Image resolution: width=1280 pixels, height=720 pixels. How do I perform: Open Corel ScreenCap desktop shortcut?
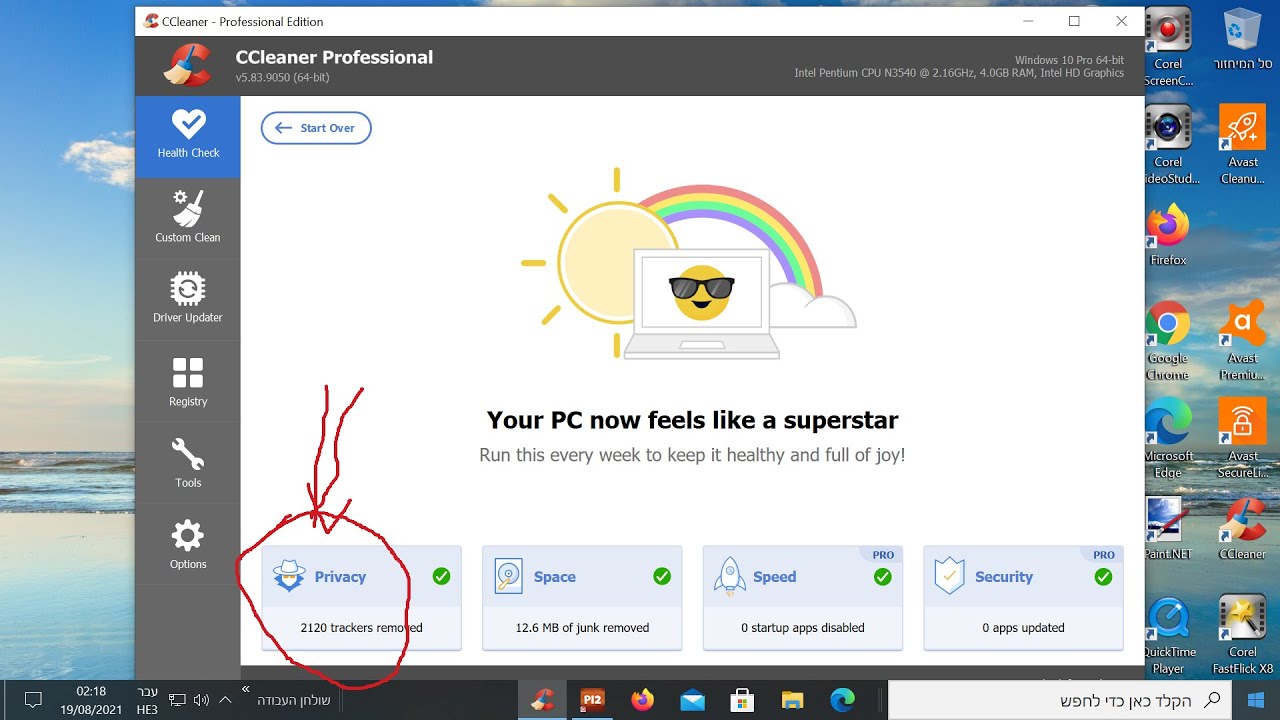click(1168, 46)
